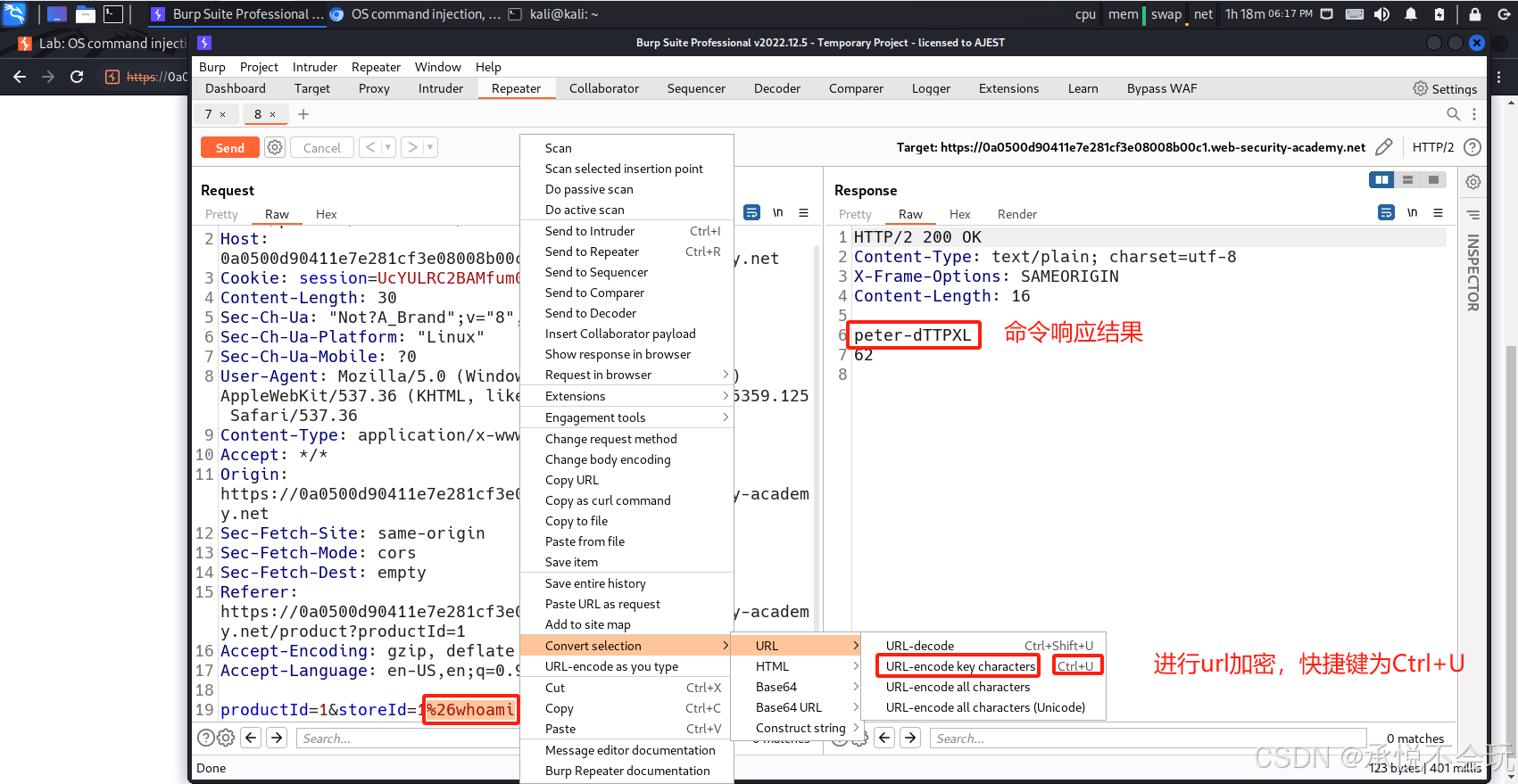Switch to kali@kali terminal taskbar item
The image size is (1518, 784).
pos(553,13)
